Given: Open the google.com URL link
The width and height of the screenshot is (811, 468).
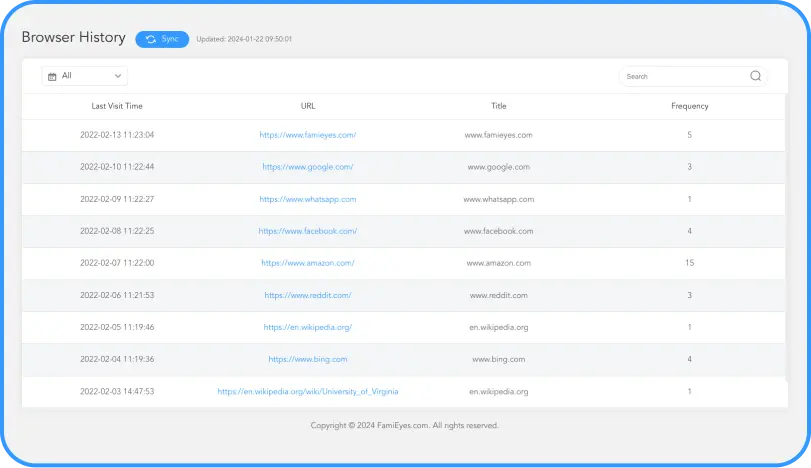Looking at the screenshot, I should (308, 167).
